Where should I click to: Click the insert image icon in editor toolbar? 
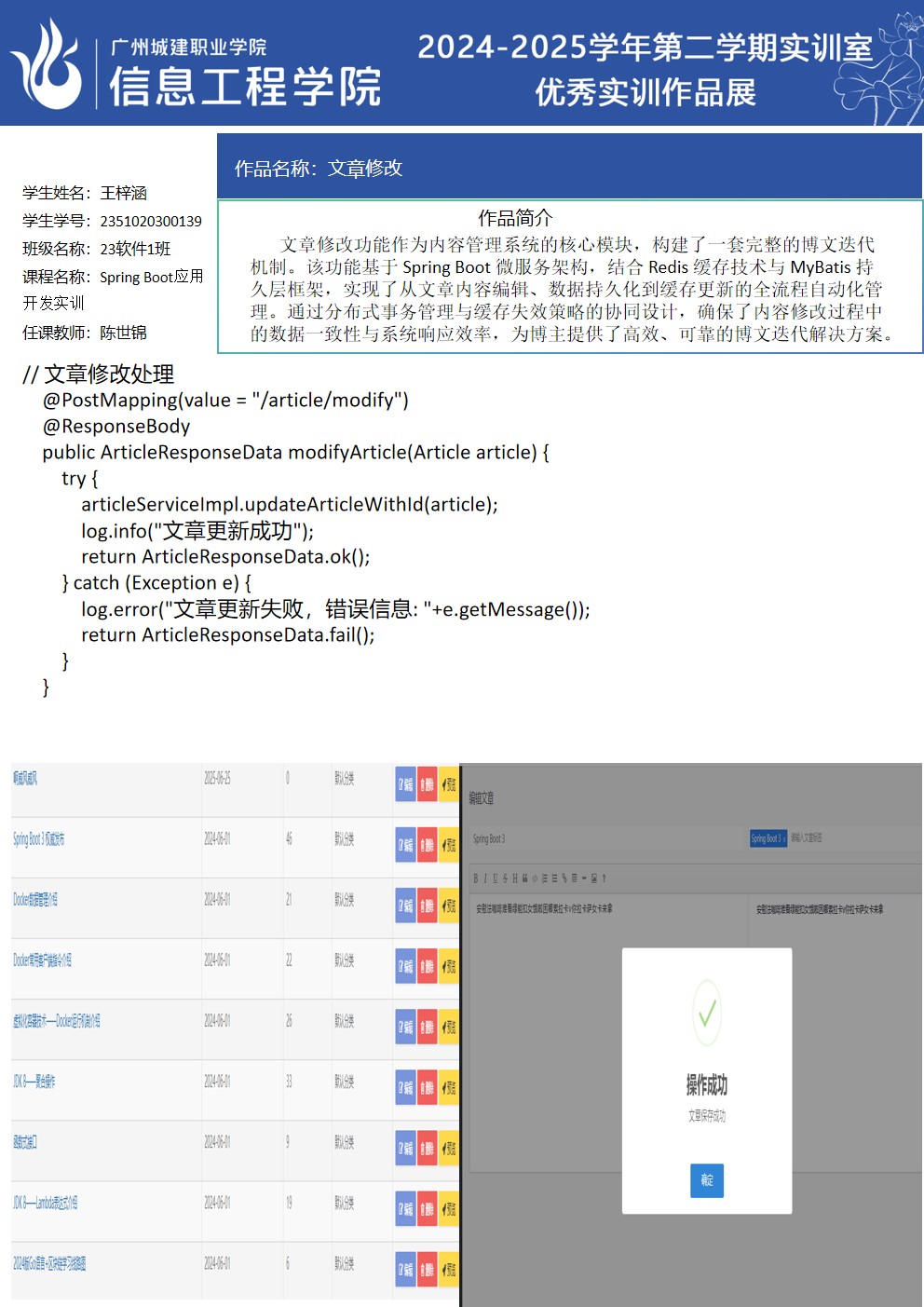pos(594,878)
